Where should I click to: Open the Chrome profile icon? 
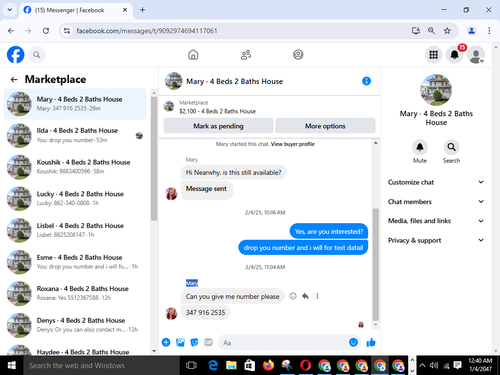click(x=471, y=31)
